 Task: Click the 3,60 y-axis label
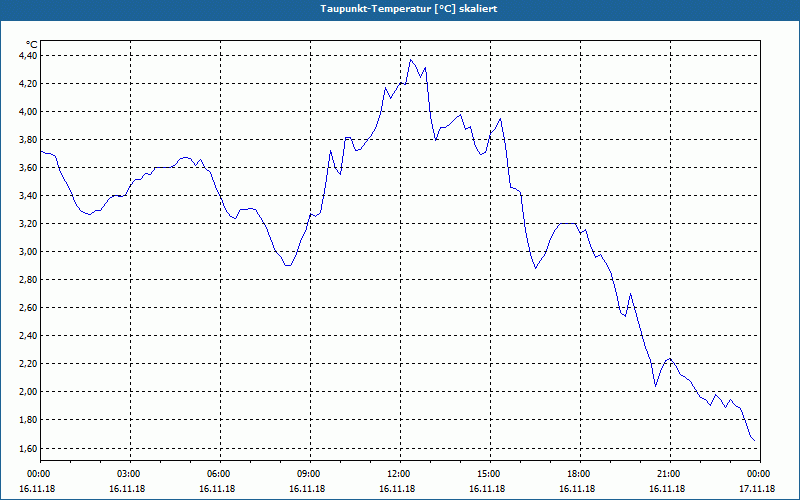click(28, 167)
